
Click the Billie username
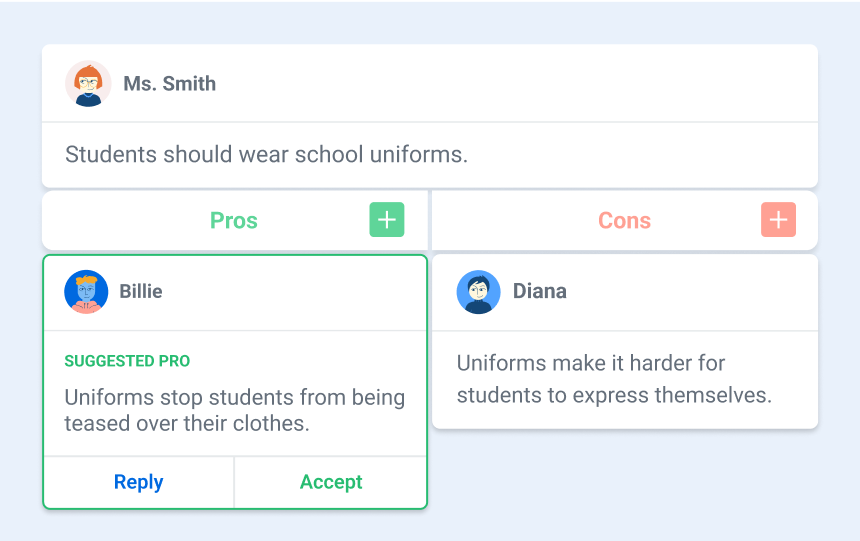[x=141, y=291]
